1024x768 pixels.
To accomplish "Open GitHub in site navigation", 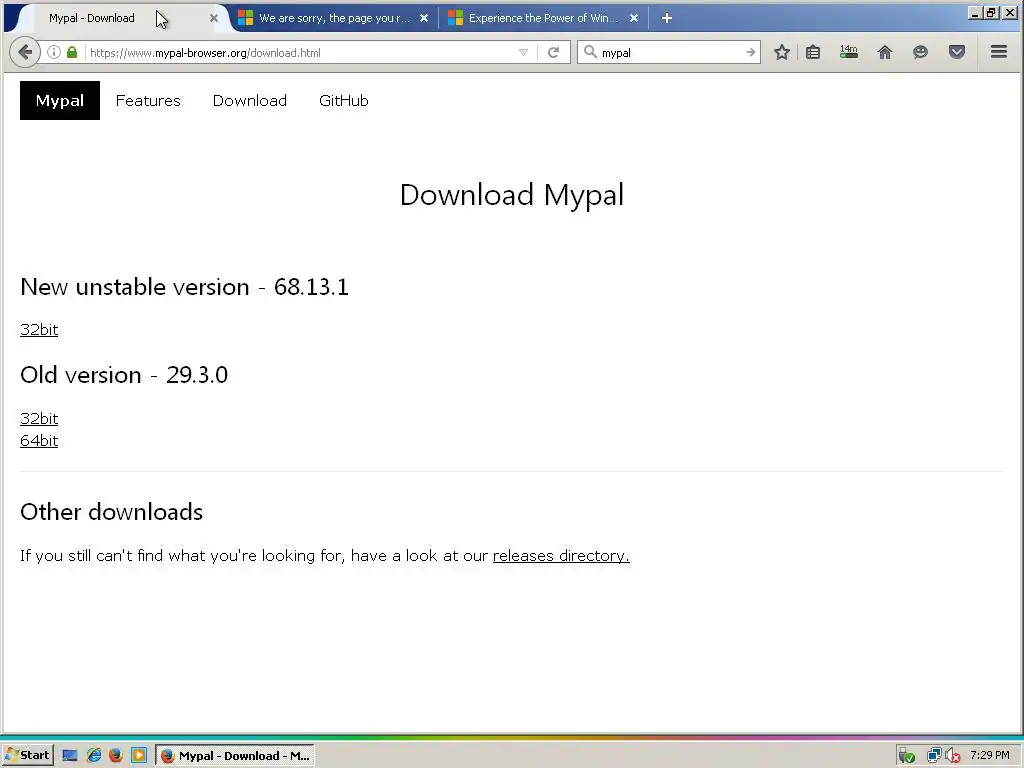I will point(344,101).
